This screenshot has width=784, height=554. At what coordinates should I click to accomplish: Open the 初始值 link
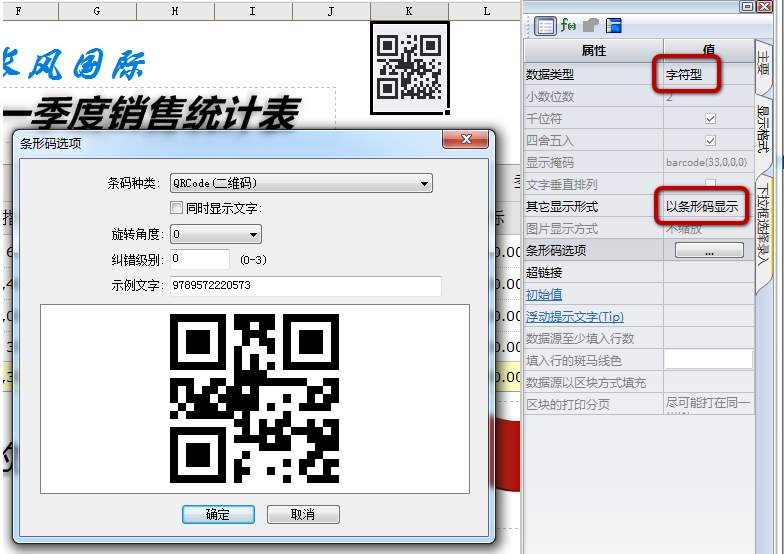544,294
